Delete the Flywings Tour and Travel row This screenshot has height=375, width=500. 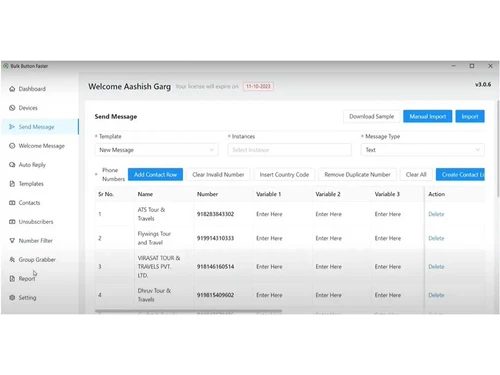click(x=436, y=238)
